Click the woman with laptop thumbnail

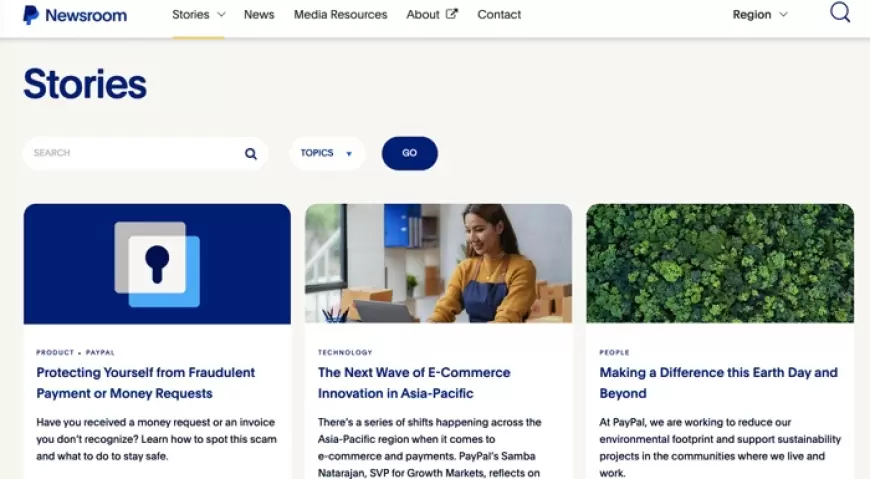[438, 263]
